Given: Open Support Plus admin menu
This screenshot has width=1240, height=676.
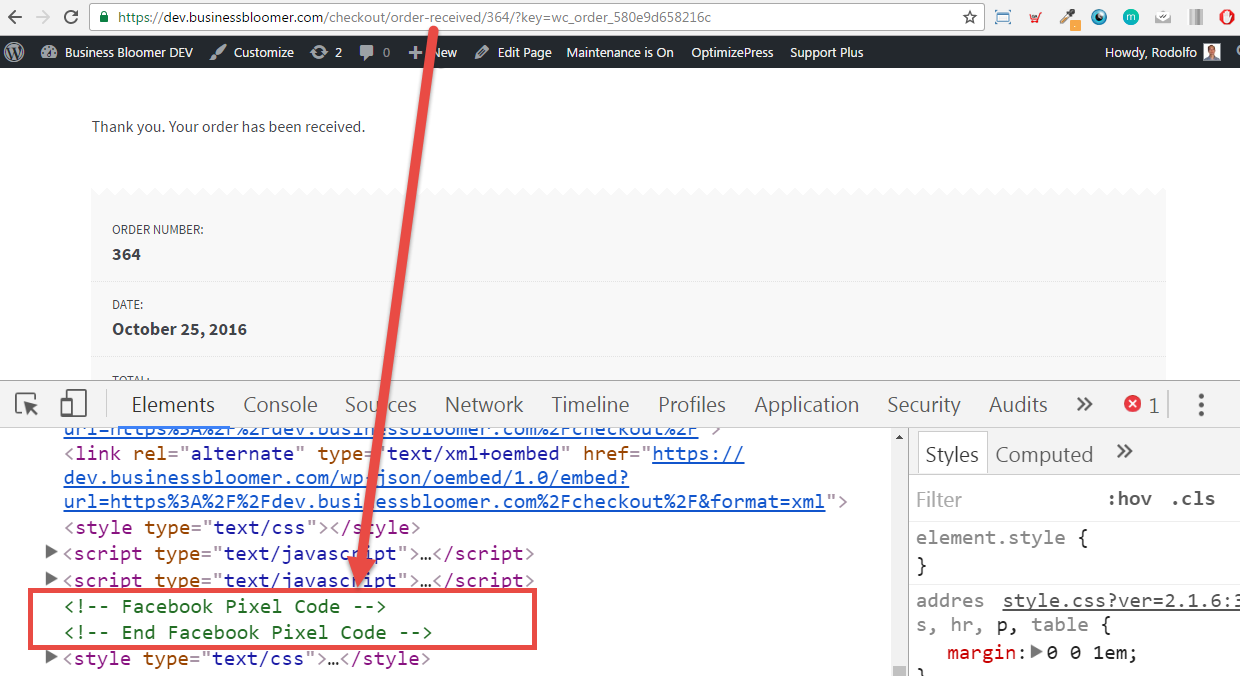Looking at the screenshot, I should pyautogui.click(x=826, y=52).
